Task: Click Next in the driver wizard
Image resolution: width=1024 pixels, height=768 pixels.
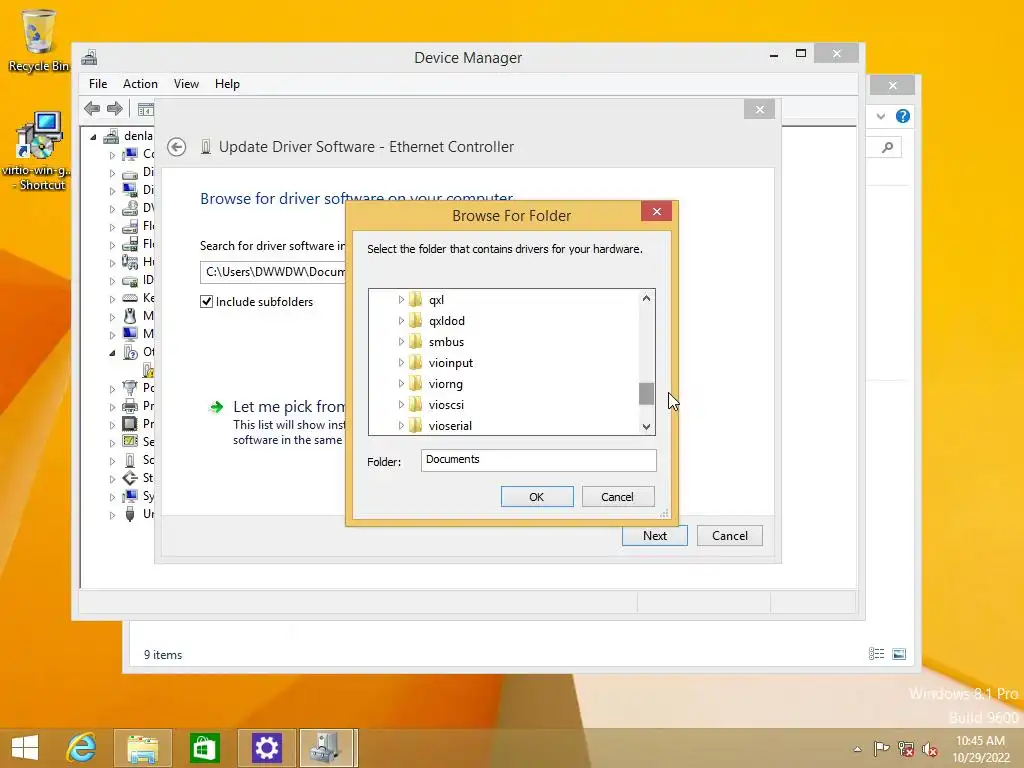Action: coord(654,536)
